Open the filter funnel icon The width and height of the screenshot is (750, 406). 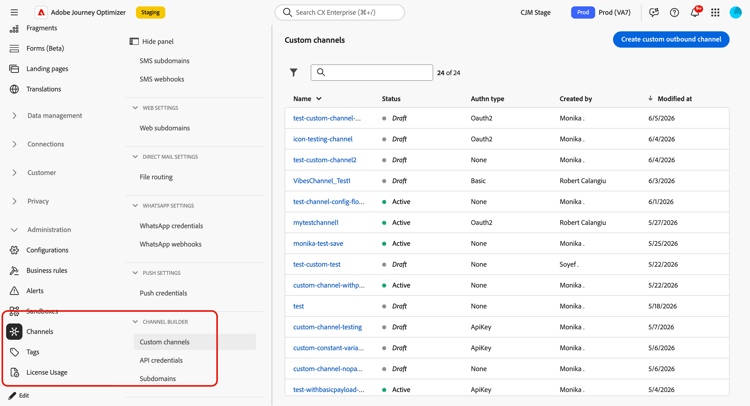(294, 73)
